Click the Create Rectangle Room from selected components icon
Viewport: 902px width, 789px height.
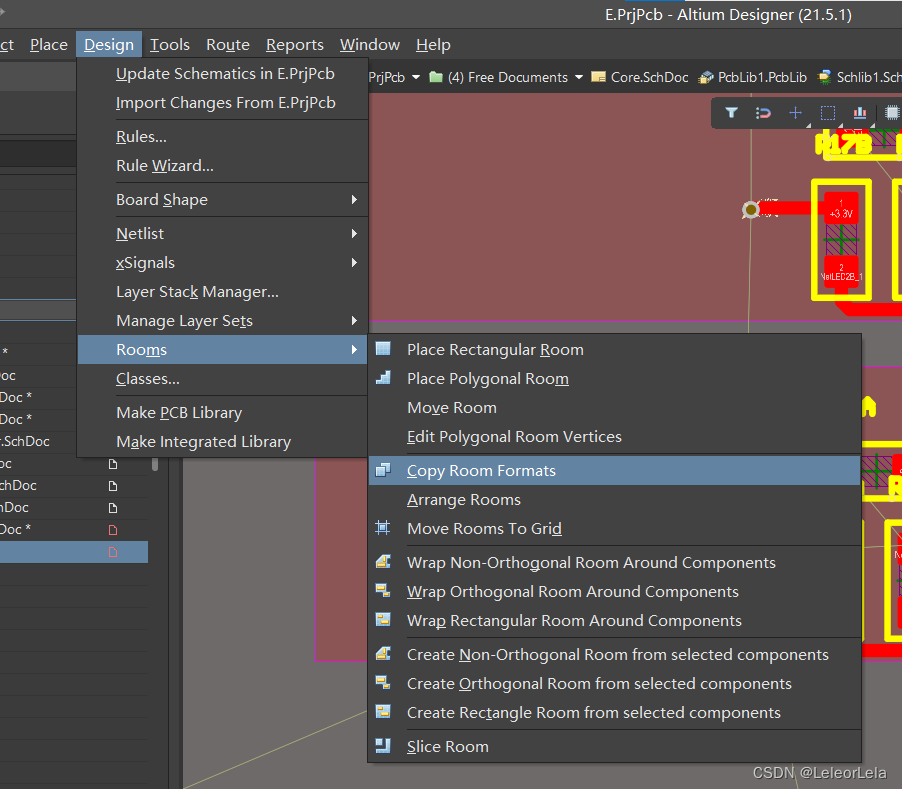383,712
